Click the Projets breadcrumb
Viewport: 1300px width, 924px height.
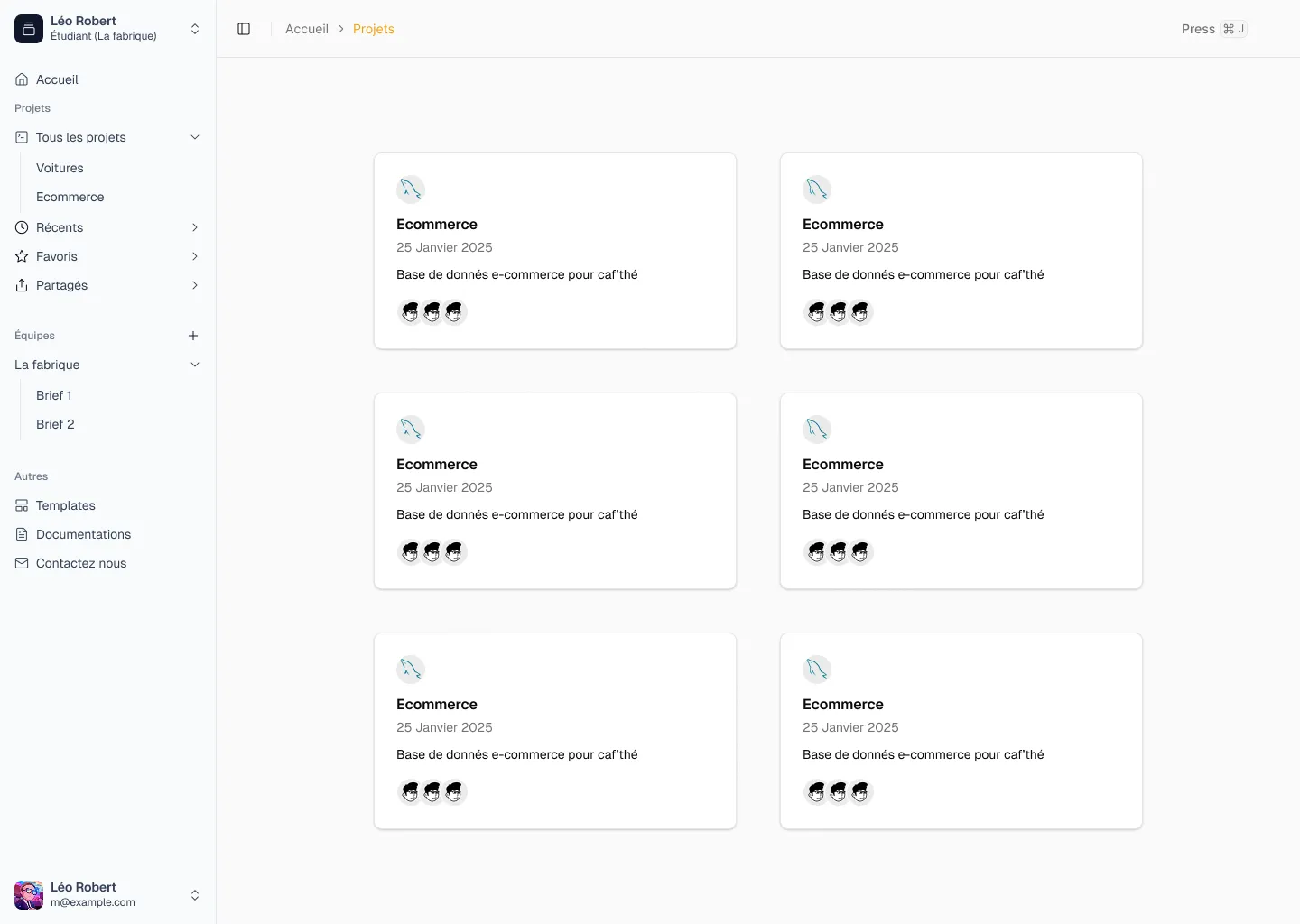pyautogui.click(x=374, y=29)
